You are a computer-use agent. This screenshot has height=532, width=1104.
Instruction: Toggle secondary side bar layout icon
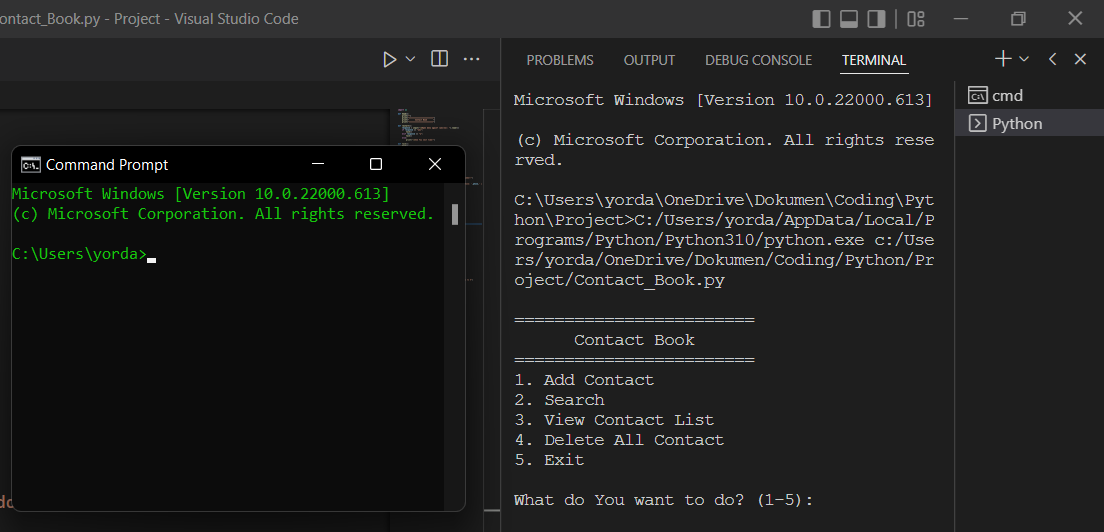(x=877, y=19)
